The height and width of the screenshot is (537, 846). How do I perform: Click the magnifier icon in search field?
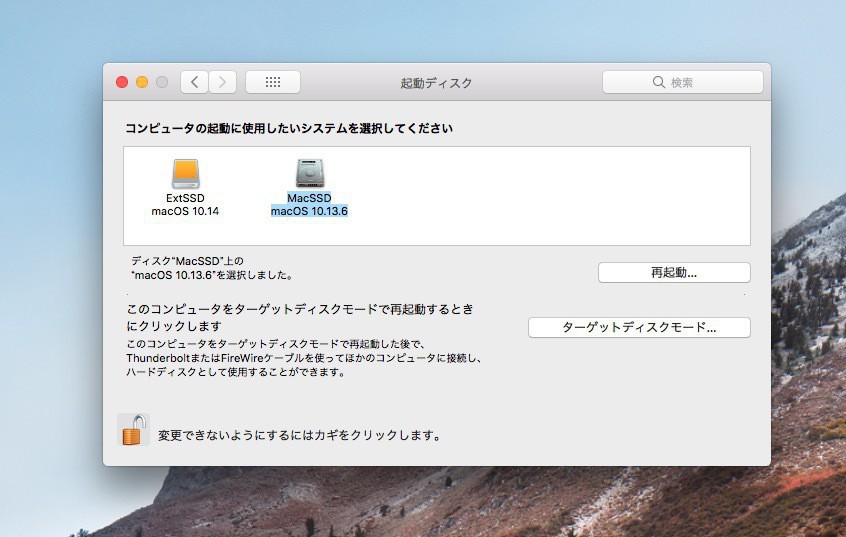pos(658,82)
